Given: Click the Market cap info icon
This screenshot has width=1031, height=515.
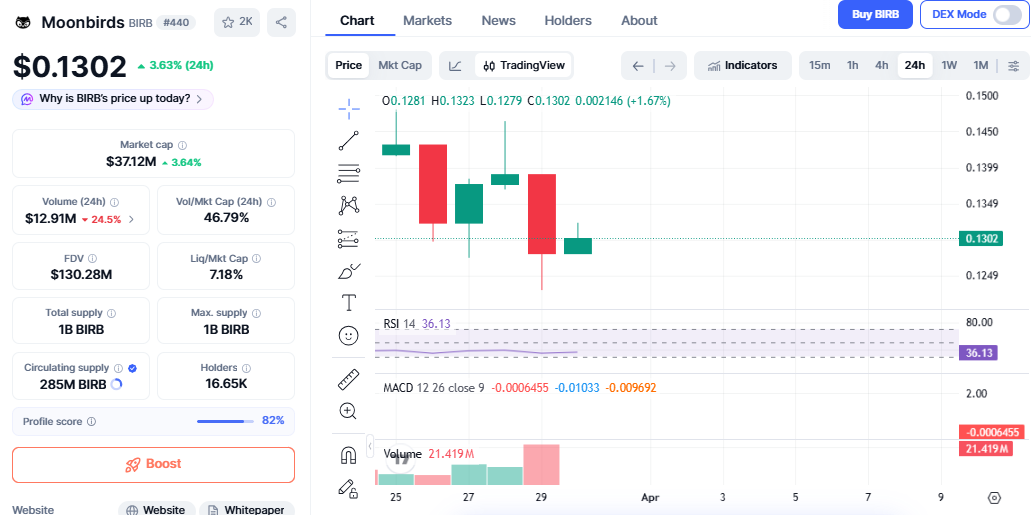Looking at the screenshot, I should point(183,145).
